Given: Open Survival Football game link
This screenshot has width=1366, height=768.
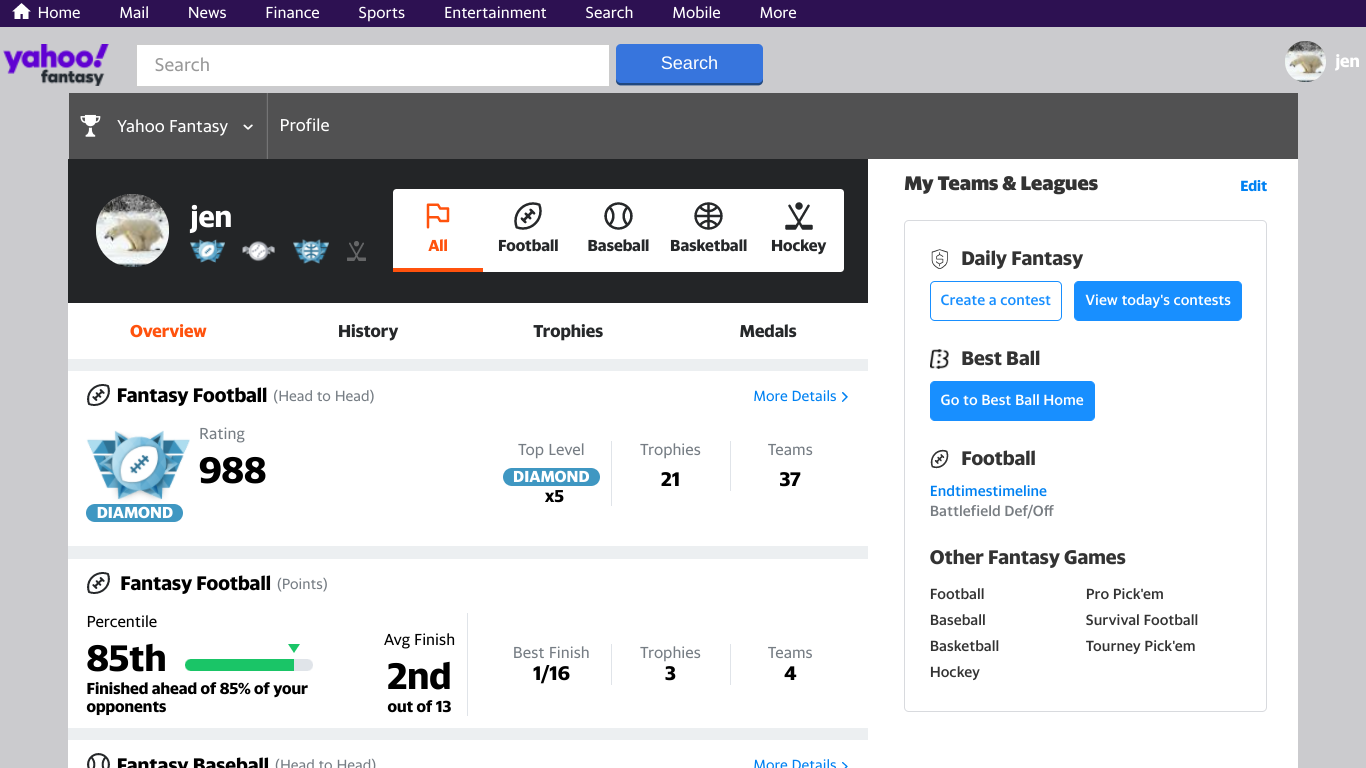Looking at the screenshot, I should pos(1142,620).
